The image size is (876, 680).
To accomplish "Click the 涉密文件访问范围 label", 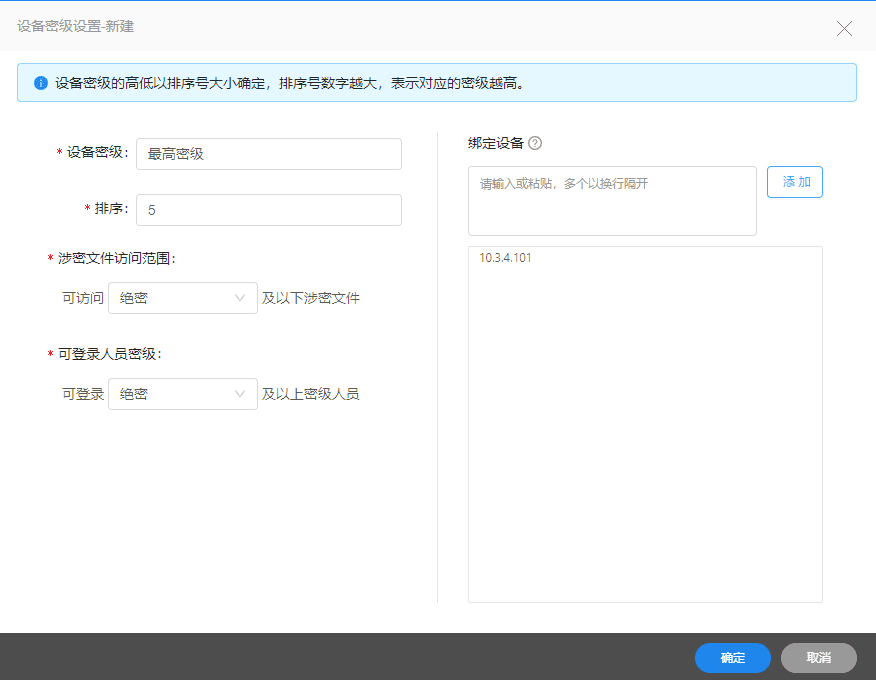I will (x=117, y=258).
